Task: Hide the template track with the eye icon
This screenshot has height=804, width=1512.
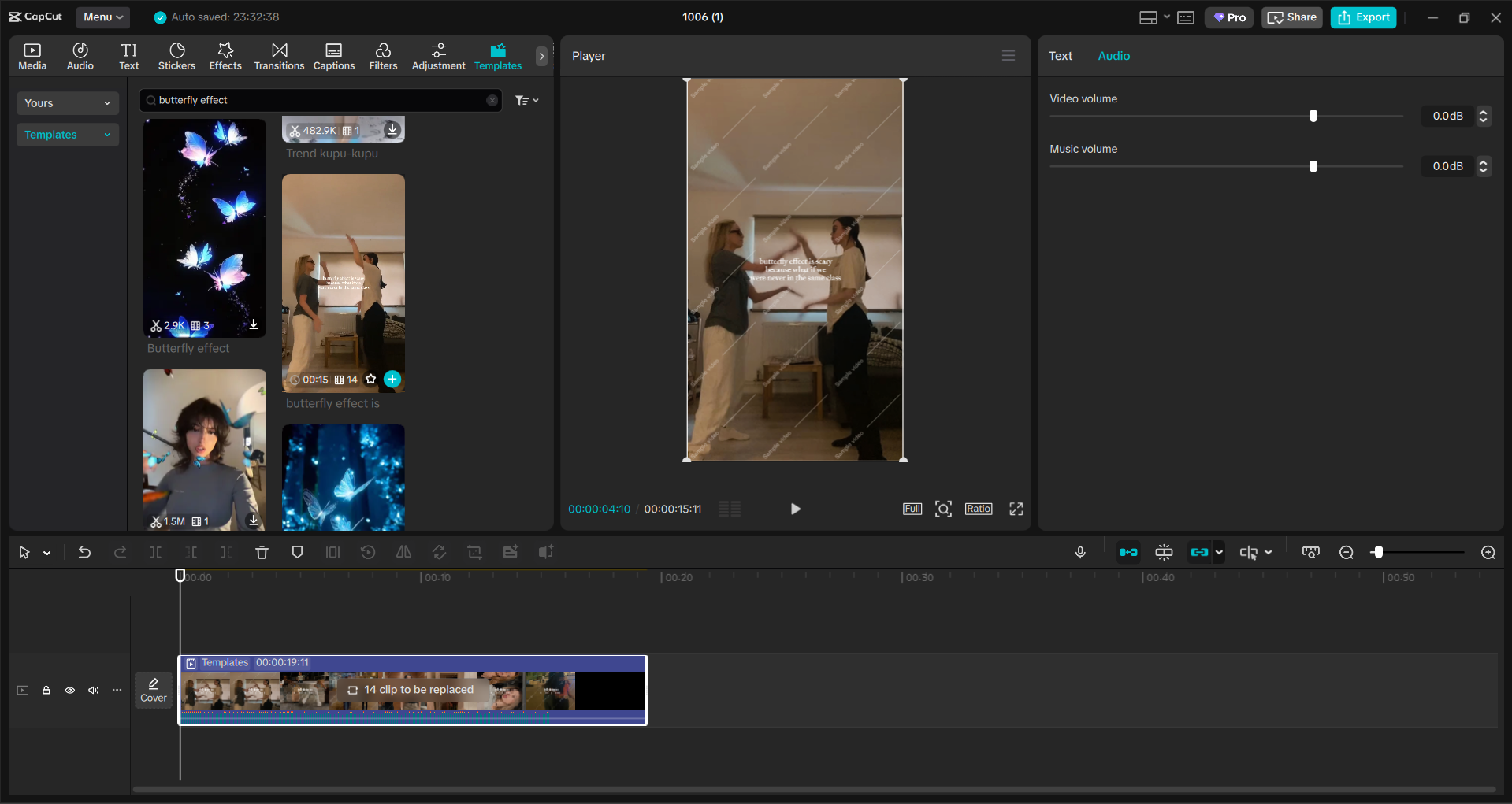Action: [69, 690]
